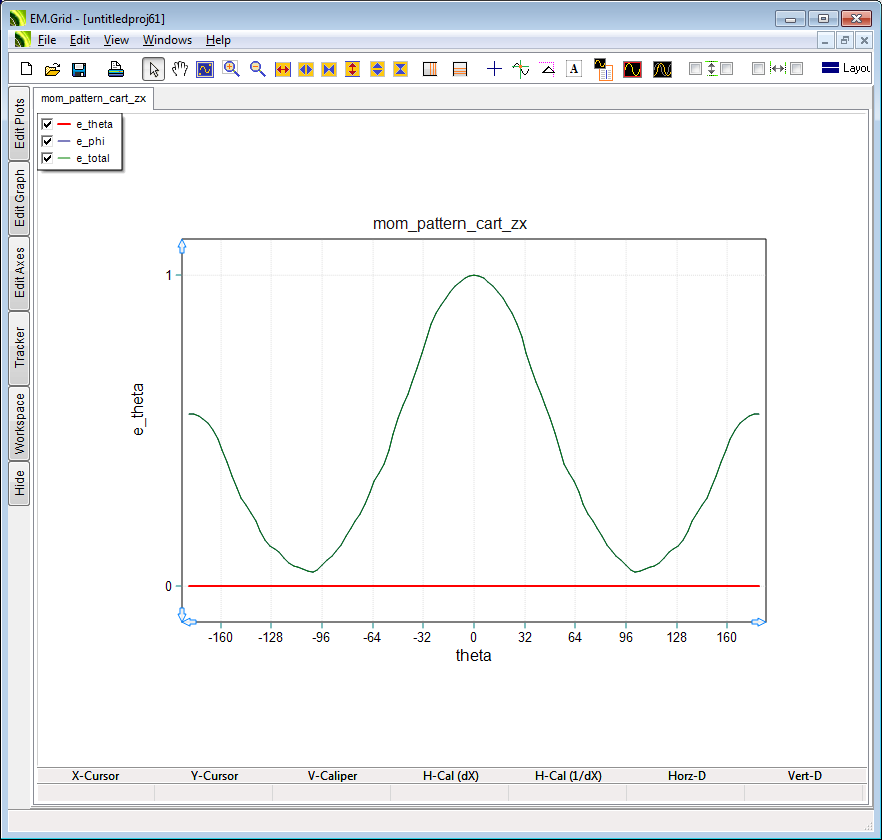This screenshot has width=882, height=840.
Task: Open the Tracker side panel
Action: click(x=19, y=348)
